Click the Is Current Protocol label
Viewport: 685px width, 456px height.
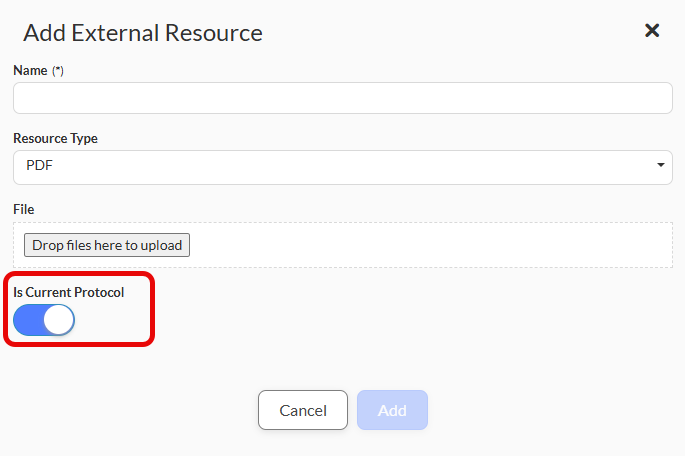(x=69, y=292)
